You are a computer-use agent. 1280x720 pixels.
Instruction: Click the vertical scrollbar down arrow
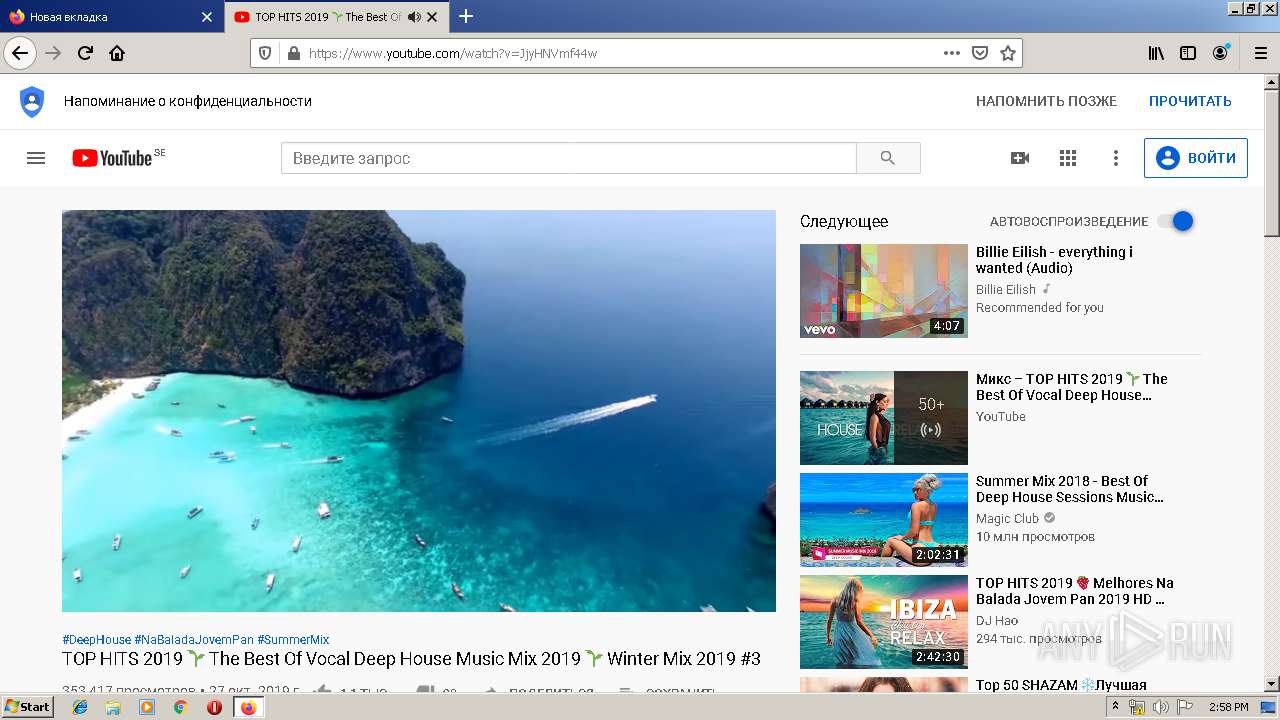point(1272,684)
